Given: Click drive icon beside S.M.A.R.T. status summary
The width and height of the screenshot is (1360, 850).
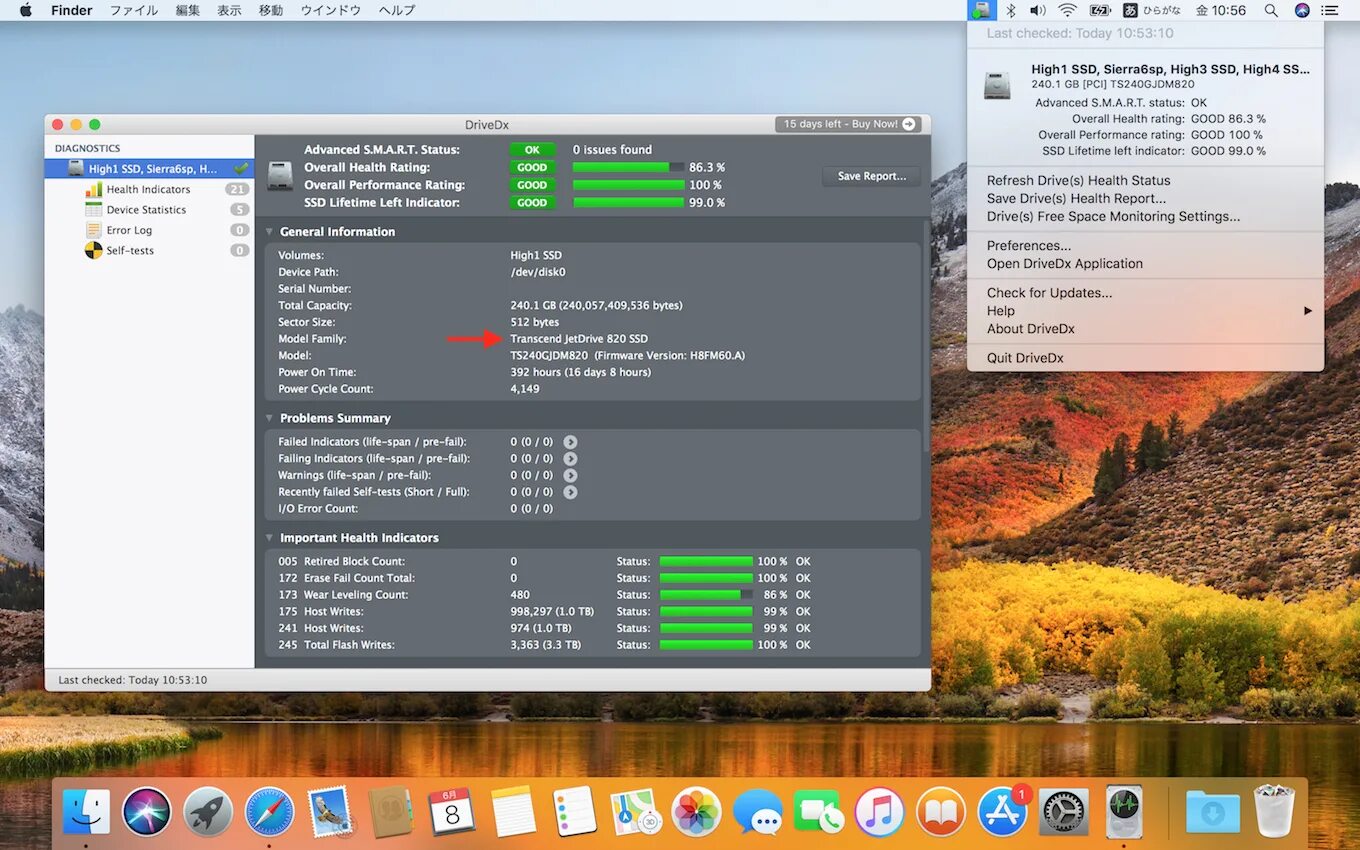Looking at the screenshot, I should click(x=280, y=177).
